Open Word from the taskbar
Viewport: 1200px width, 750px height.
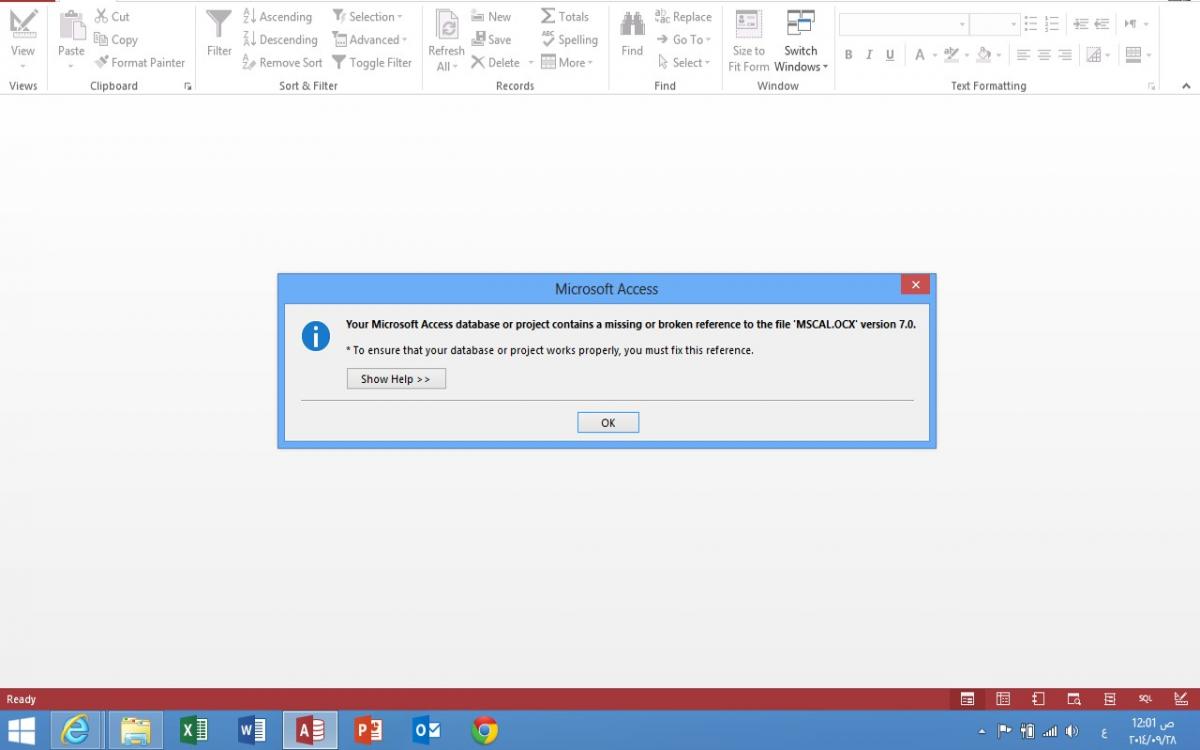(252, 731)
